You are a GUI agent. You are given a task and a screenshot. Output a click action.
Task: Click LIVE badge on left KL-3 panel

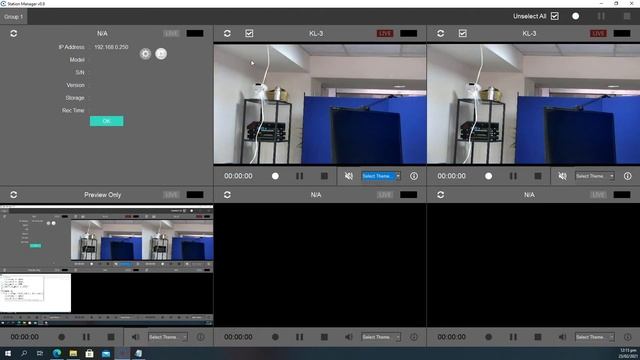click(x=385, y=33)
